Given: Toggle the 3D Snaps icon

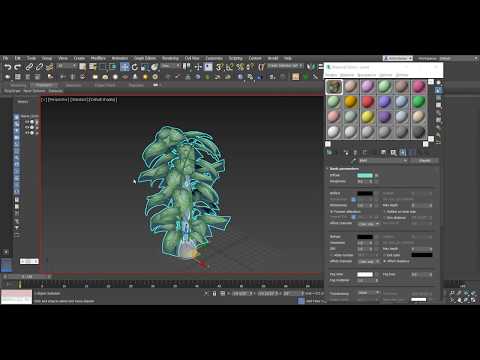Looking at the screenshot, I should (x=219, y=67).
